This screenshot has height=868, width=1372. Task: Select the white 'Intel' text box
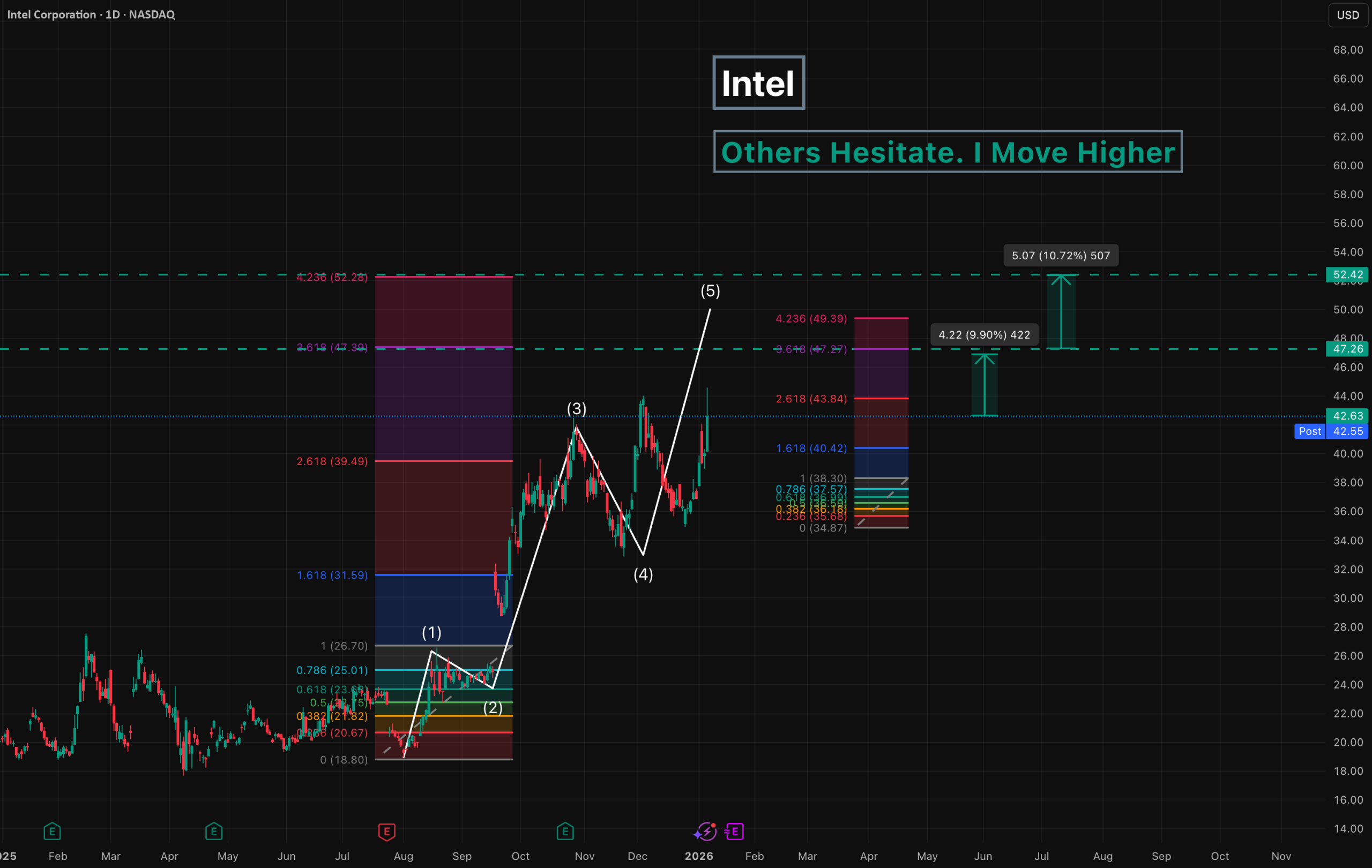[x=758, y=83]
